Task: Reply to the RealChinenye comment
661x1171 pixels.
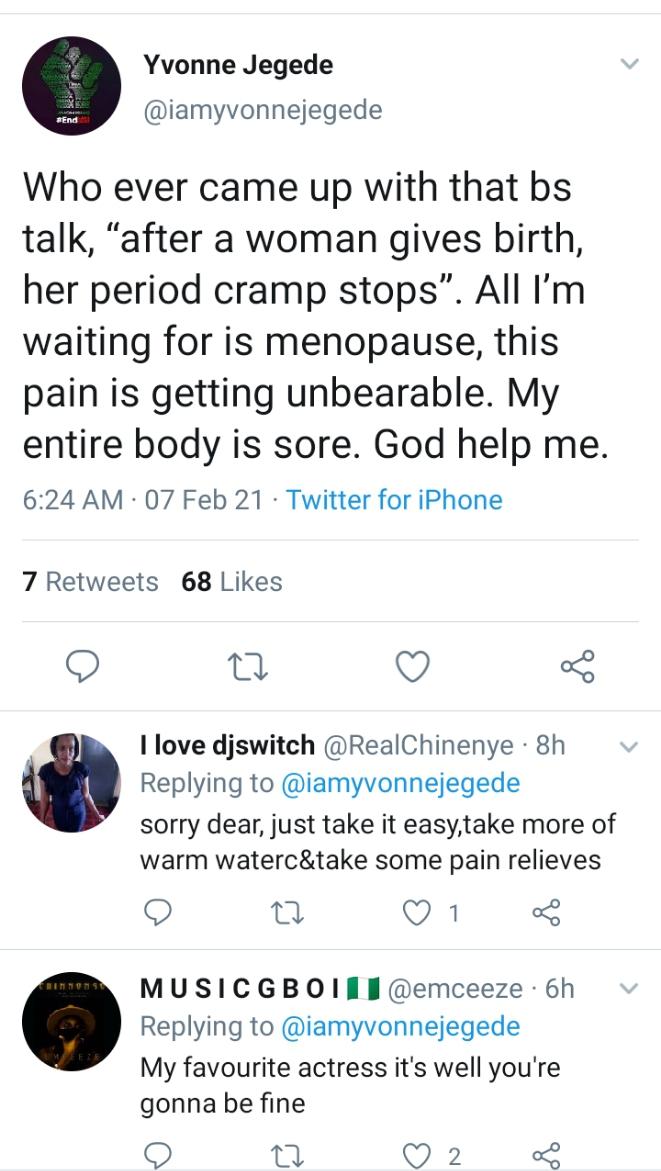Action: [x=156, y=912]
